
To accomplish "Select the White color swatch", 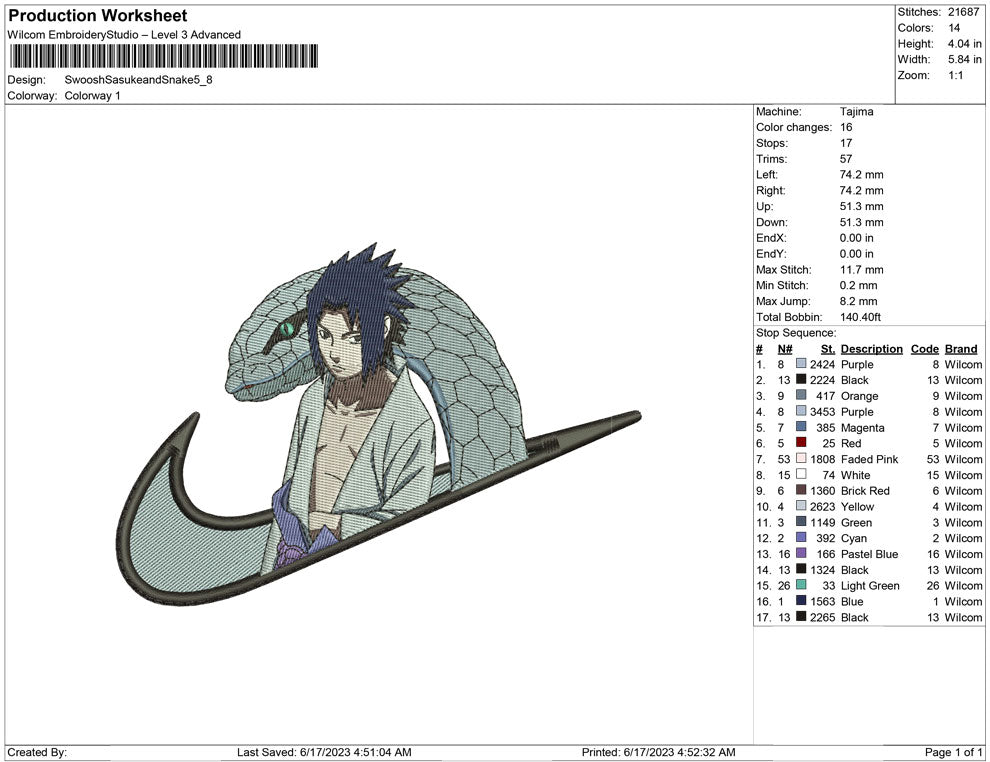I will [801, 474].
